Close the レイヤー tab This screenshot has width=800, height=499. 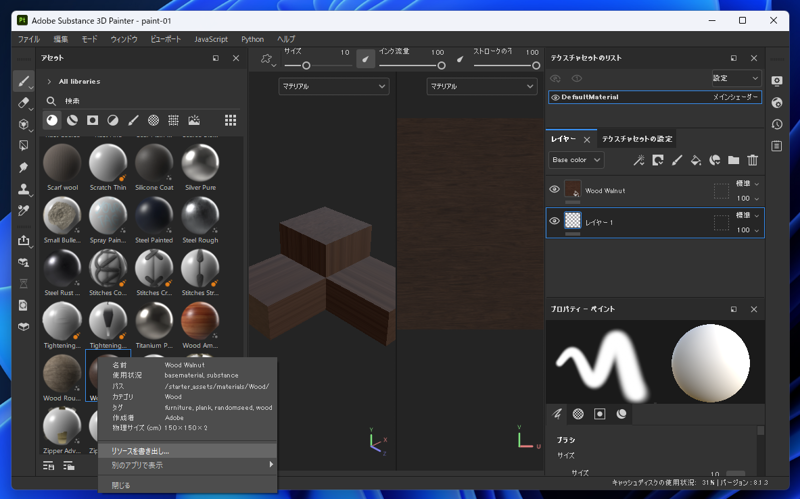(x=587, y=139)
